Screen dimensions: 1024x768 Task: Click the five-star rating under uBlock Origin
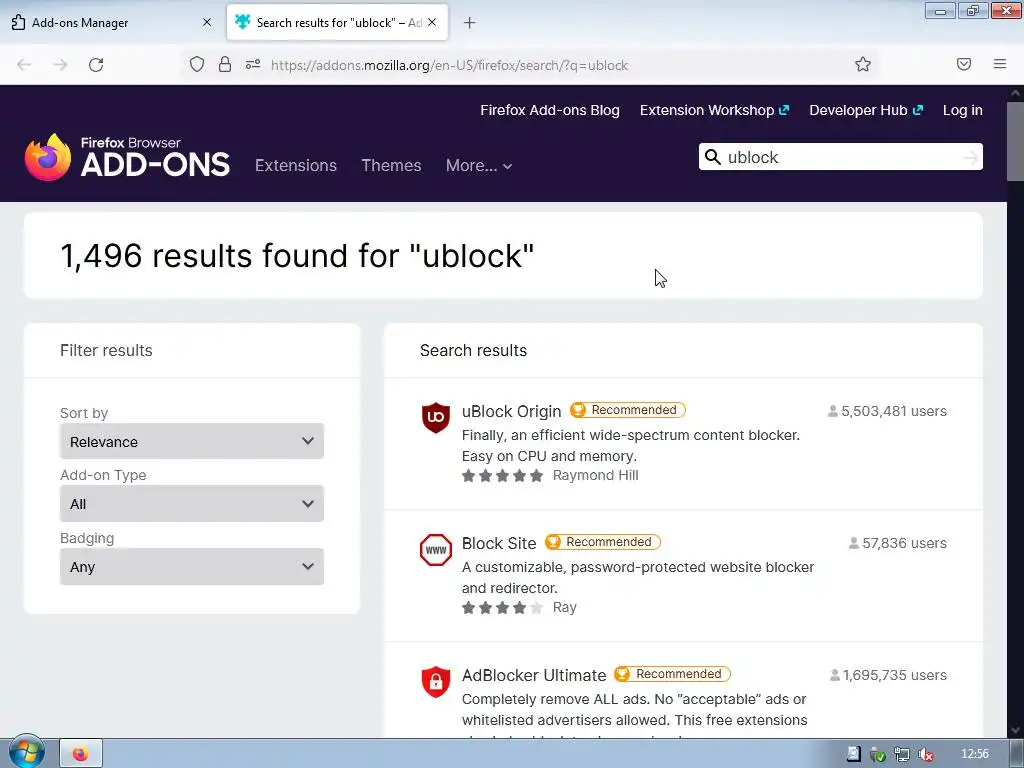pyautogui.click(x=502, y=475)
